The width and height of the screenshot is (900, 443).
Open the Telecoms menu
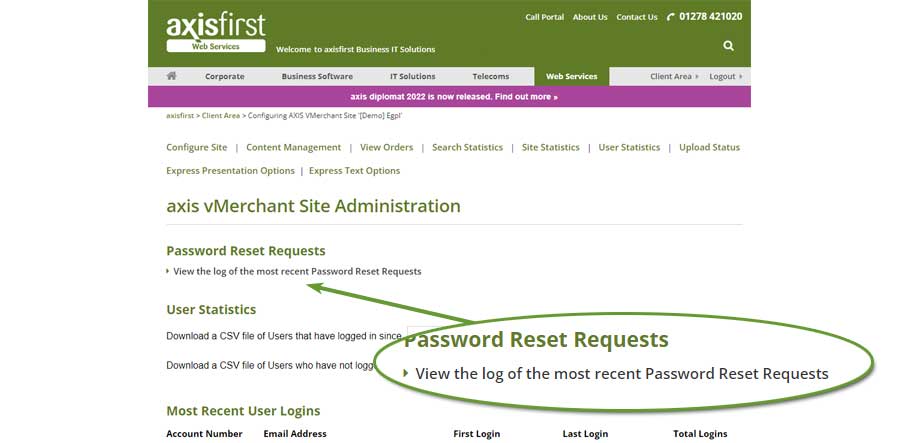[490, 76]
